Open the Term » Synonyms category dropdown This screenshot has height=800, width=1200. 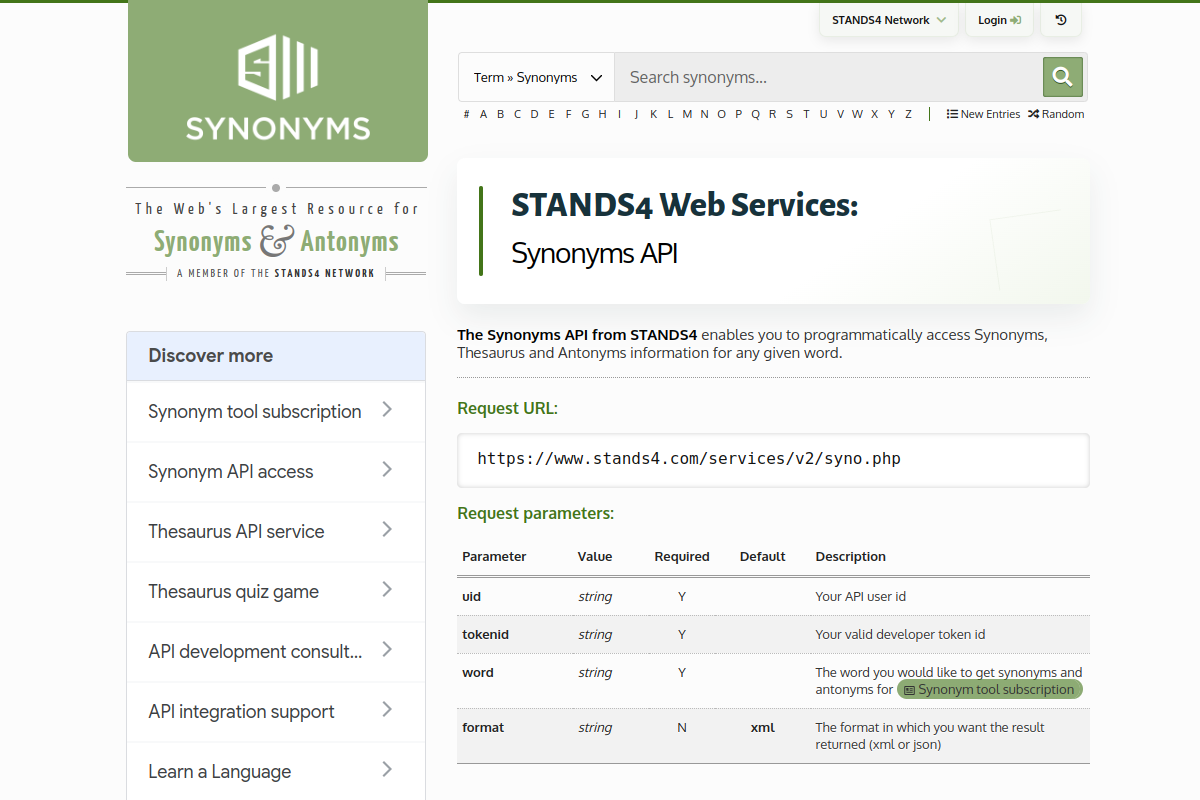coord(537,77)
